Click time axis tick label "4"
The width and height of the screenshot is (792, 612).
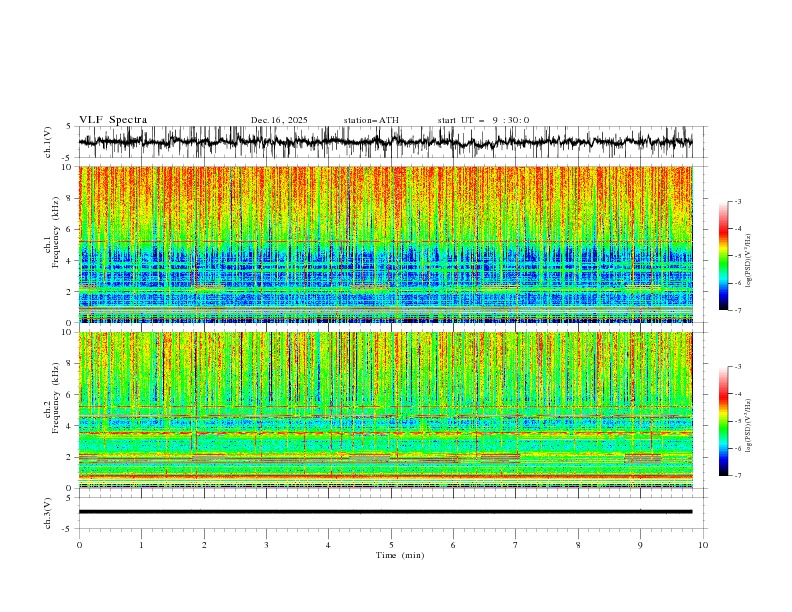point(328,545)
